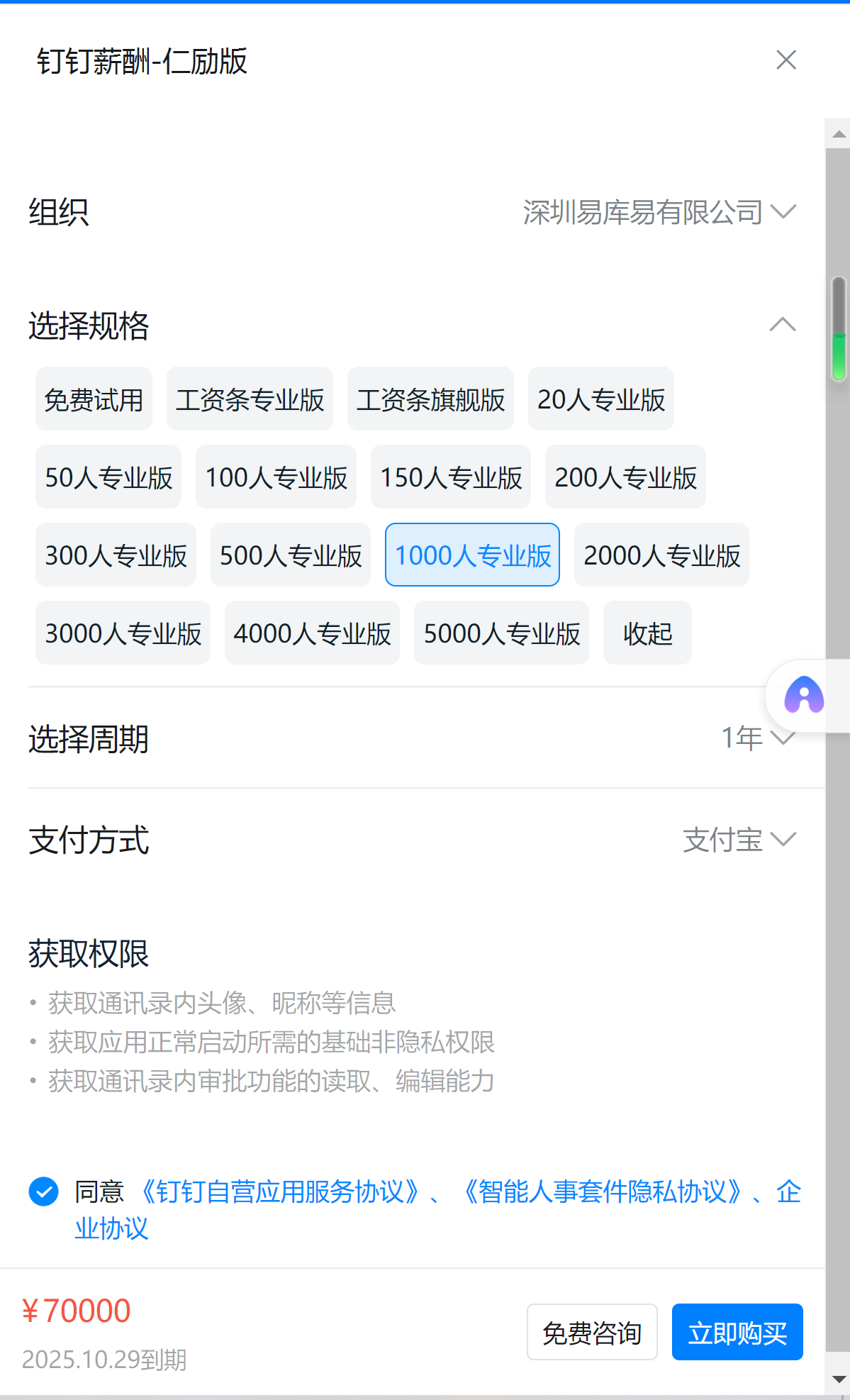Click the 免费咨询 button
This screenshot has width=850, height=1400.
point(592,1332)
